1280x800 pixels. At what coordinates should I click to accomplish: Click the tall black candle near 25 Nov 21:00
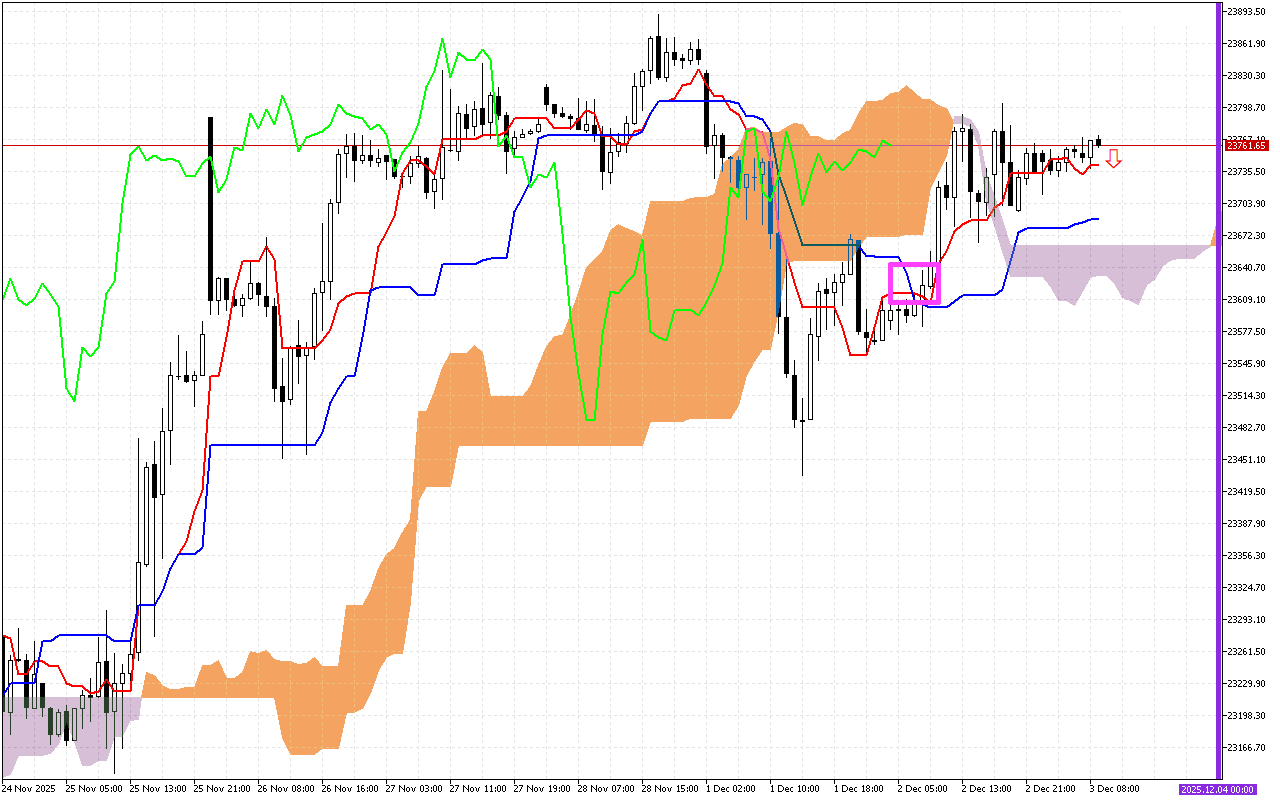point(211,208)
